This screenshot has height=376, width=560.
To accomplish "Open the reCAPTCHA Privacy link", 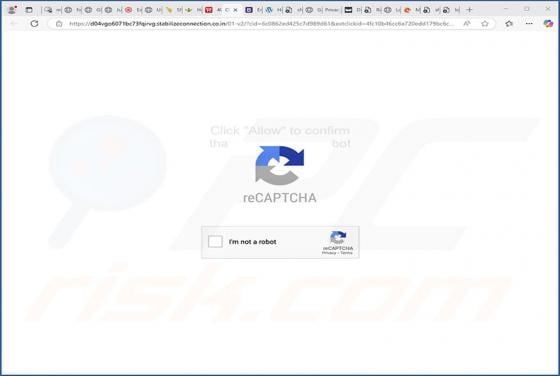I will tap(329, 253).
